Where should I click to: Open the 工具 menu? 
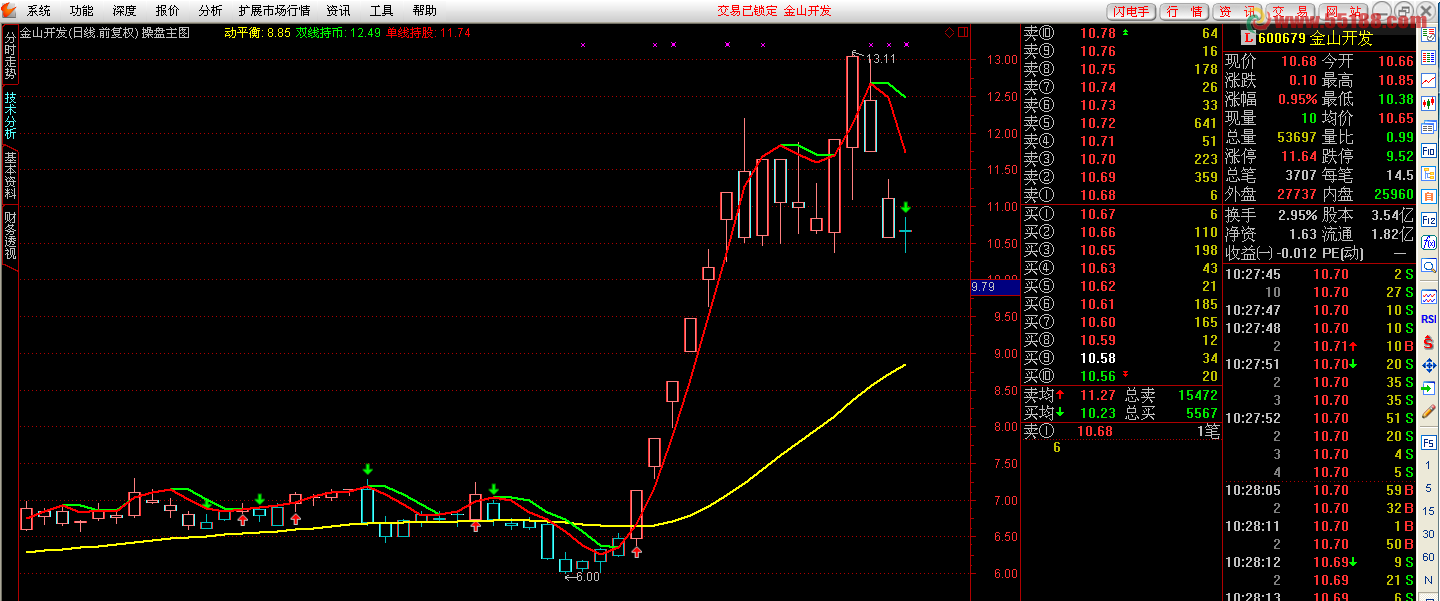coord(381,11)
